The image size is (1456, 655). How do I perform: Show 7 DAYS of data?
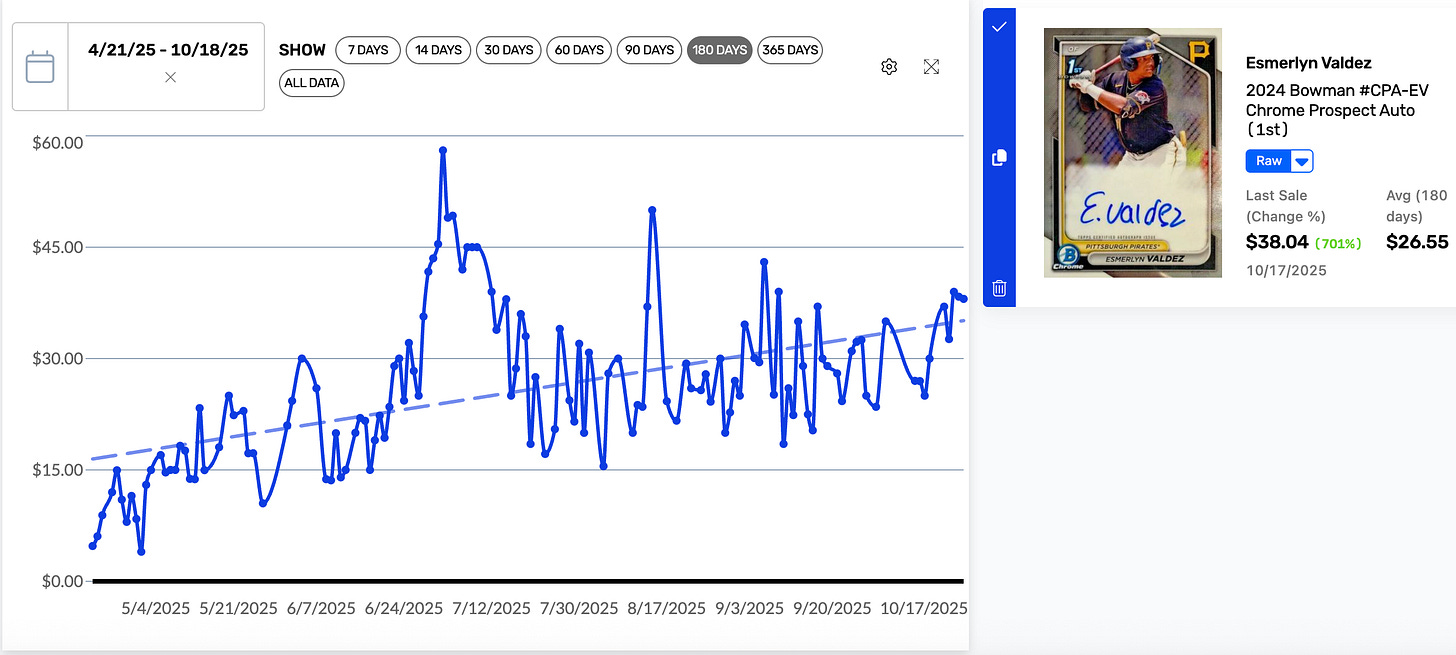[368, 50]
